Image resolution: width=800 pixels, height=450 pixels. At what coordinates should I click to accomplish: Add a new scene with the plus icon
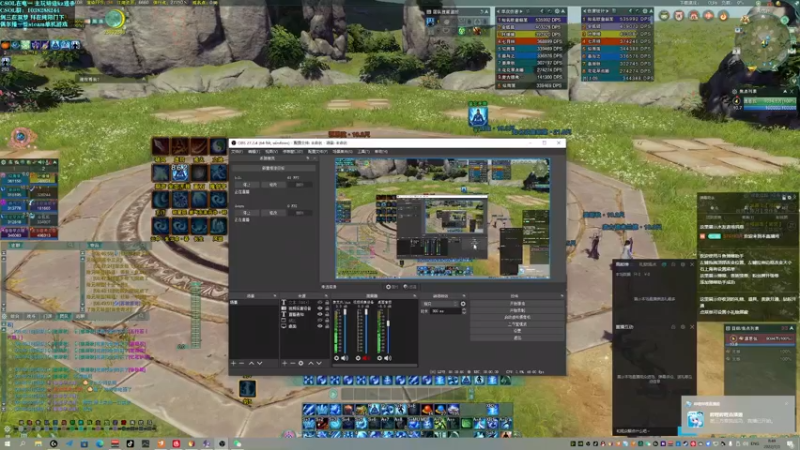point(233,363)
